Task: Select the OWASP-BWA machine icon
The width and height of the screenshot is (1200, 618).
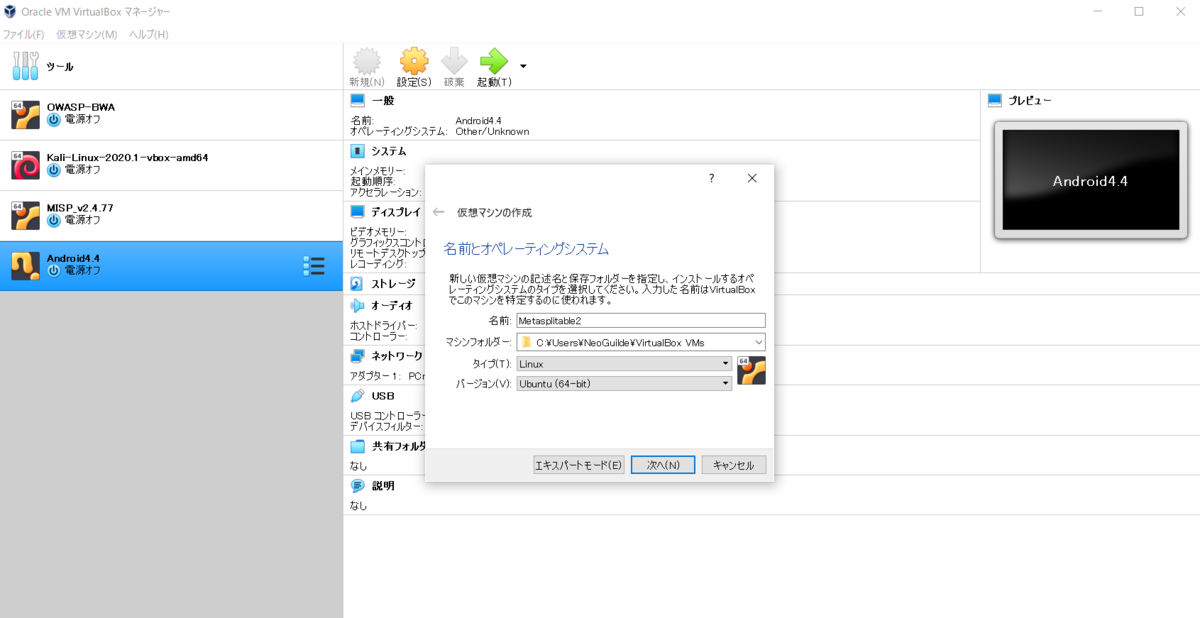Action: (25, 115)
